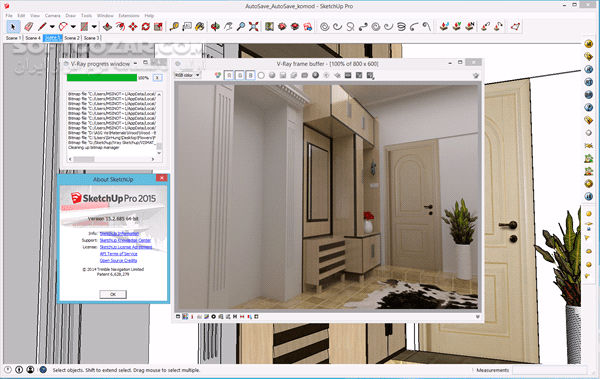
Task: Open SketchUp License Agreement link
Action: 126,247
